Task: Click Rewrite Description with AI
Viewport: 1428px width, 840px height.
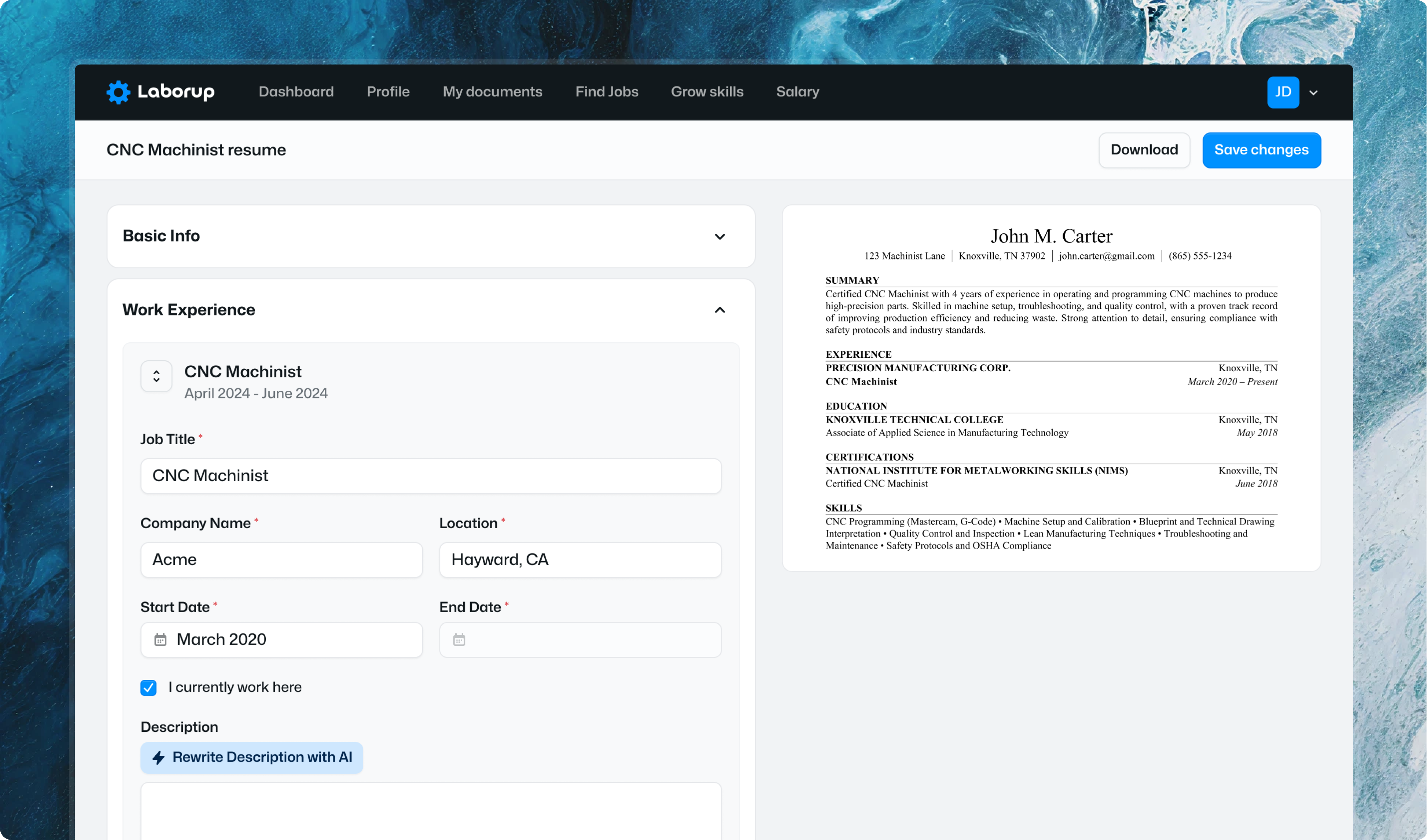Action: 251,757
